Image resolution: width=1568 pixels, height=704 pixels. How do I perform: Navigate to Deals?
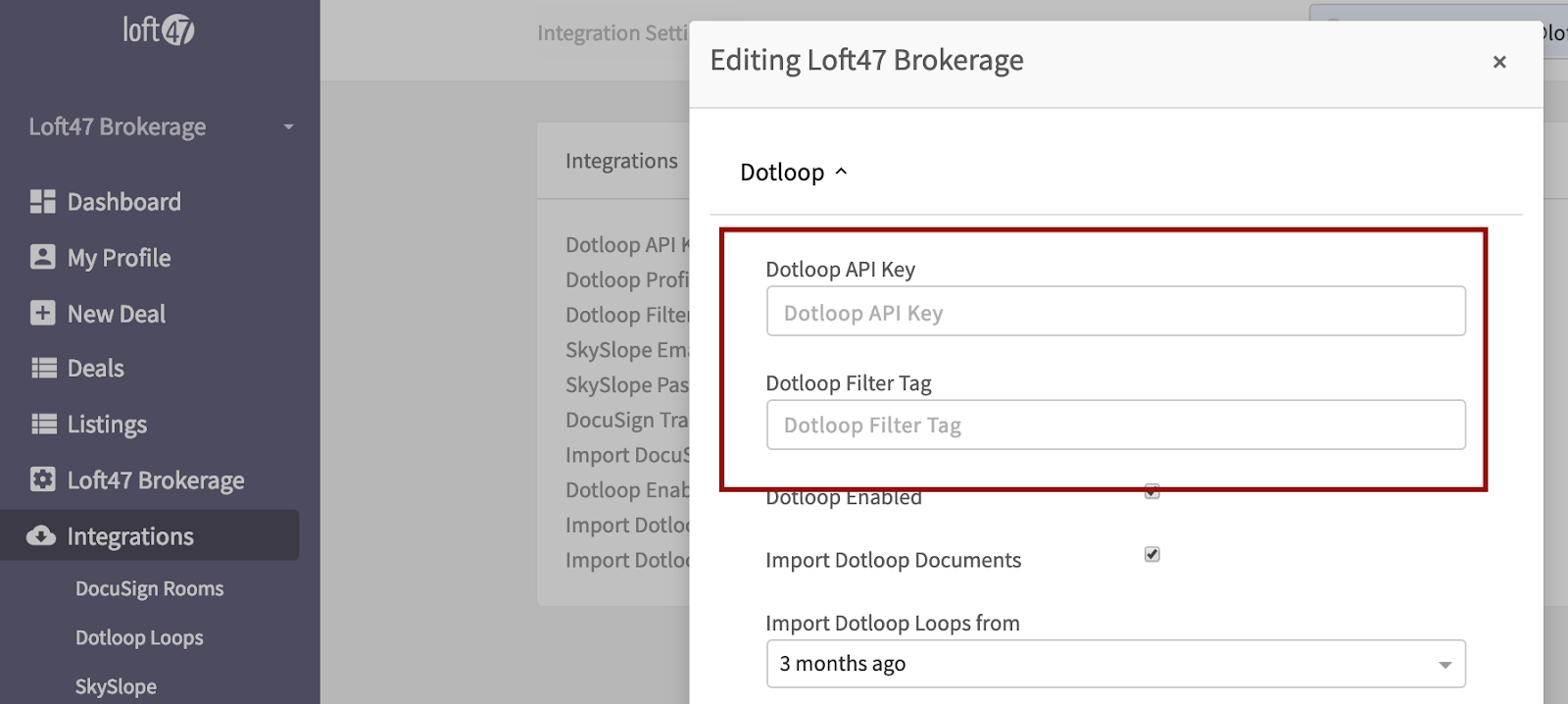(95, 369)
